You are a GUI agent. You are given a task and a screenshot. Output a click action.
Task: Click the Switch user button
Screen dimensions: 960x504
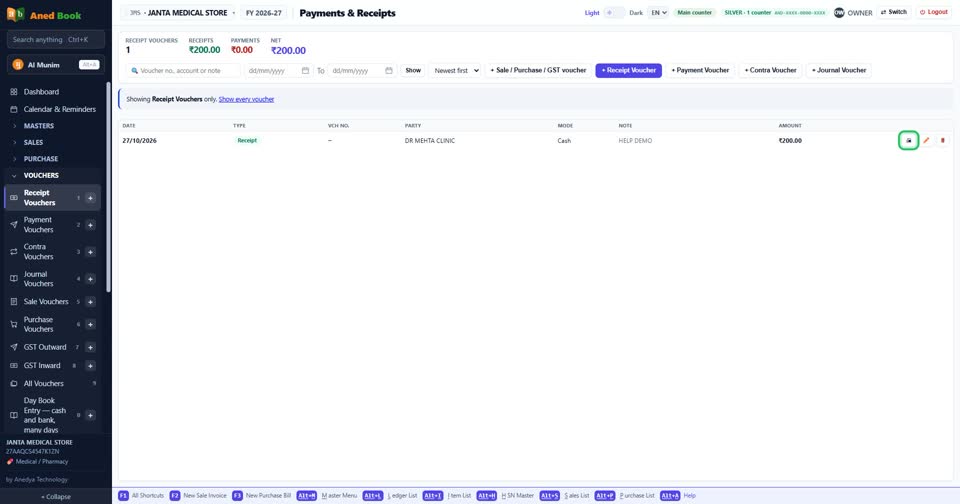click(x=894, y=12)
